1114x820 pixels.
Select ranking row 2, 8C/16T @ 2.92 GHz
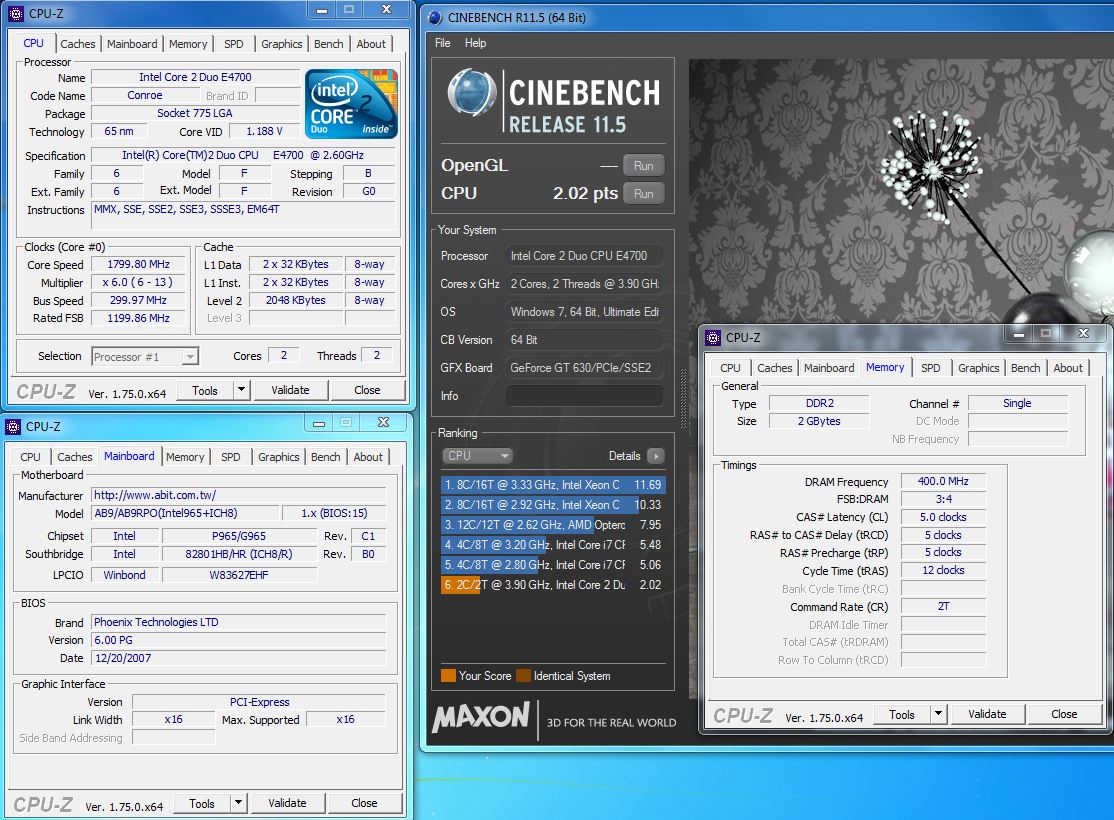point(553,505)
